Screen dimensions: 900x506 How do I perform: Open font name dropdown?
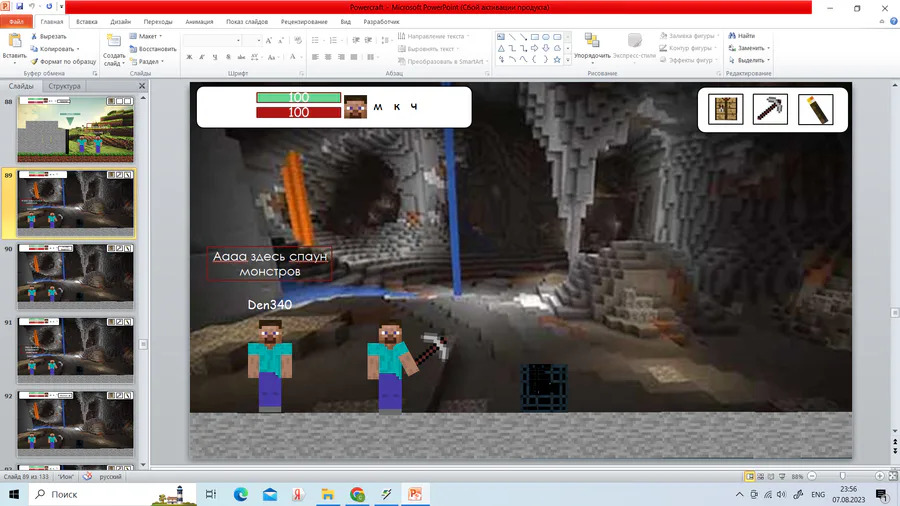click(x=238, y=41)
